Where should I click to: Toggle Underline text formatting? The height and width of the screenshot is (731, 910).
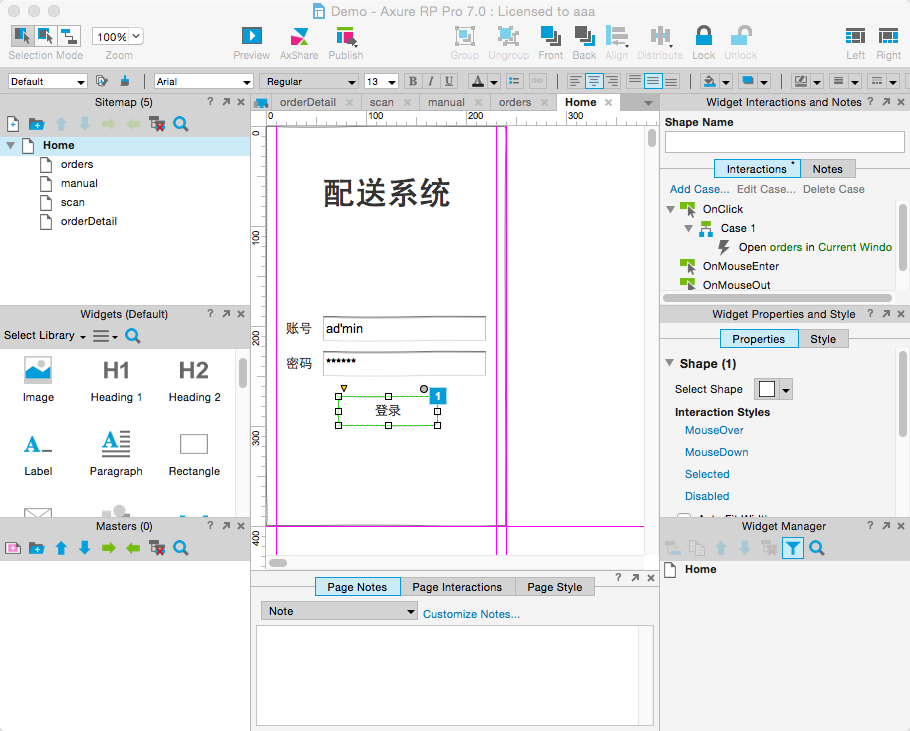click(449, 81)
